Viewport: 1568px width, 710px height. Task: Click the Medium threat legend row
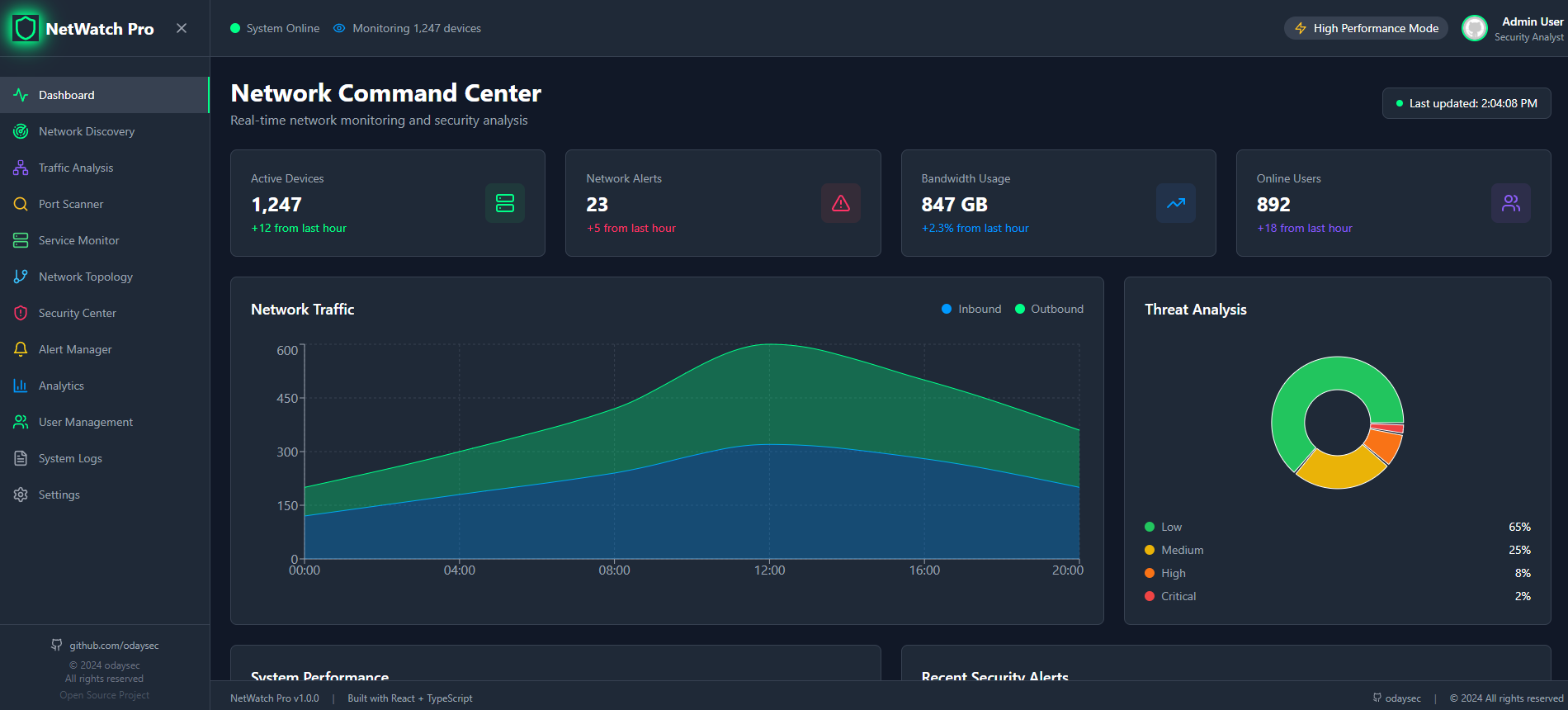pyautogui.click(x=1338, y=550)
